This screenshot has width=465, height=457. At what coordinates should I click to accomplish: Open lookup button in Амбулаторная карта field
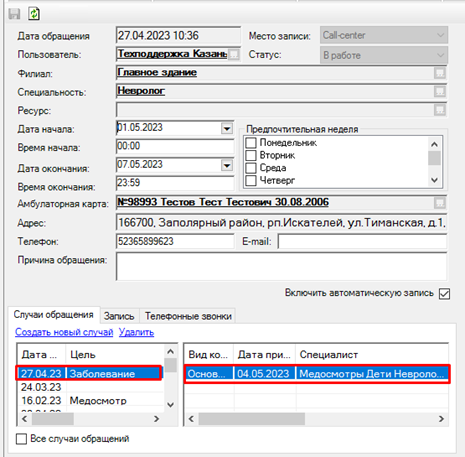pos(440,202)
